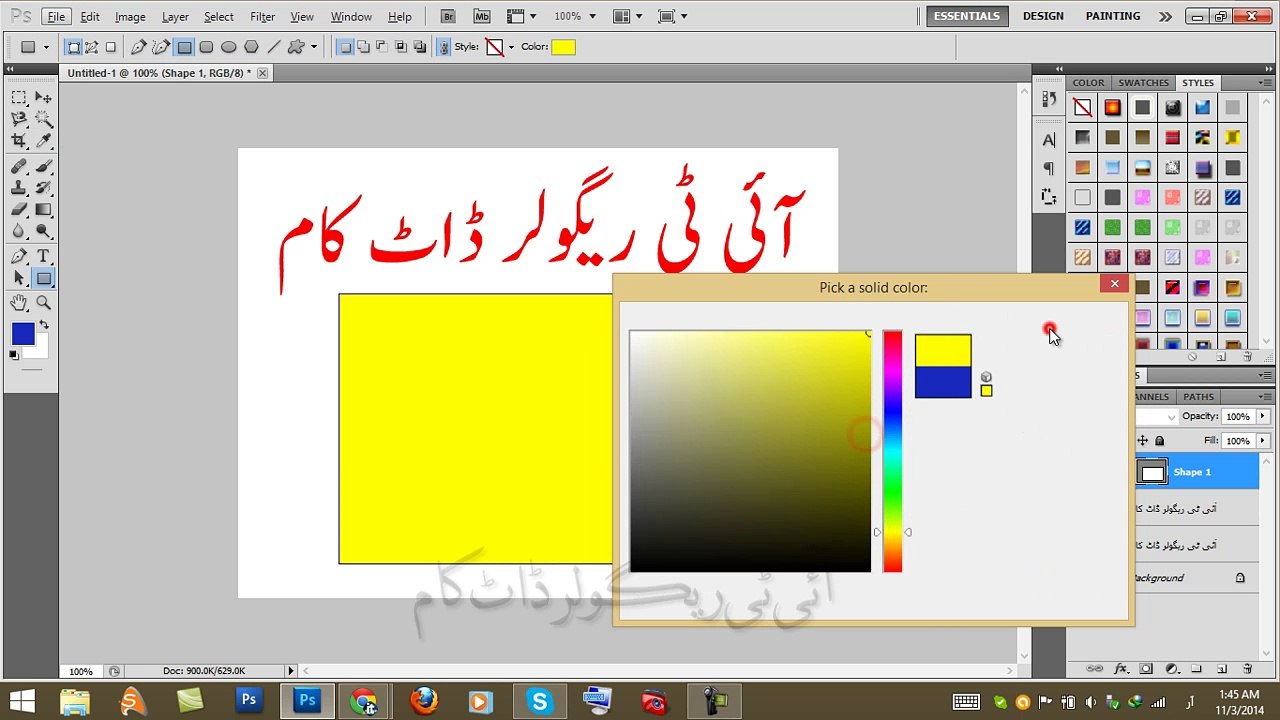Select the Clone Stamp tool
The image size is (1280, 720).
tap(19, 188)
